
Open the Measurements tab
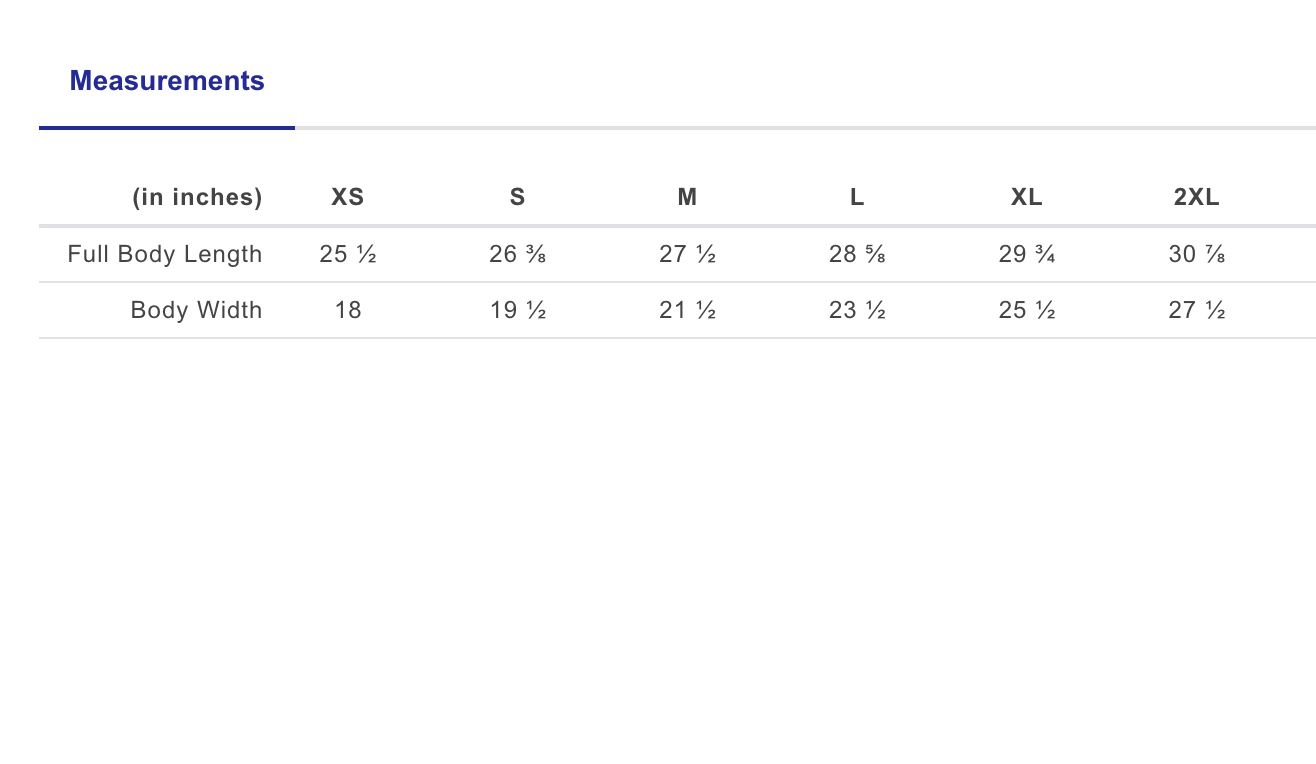[167, 81]
